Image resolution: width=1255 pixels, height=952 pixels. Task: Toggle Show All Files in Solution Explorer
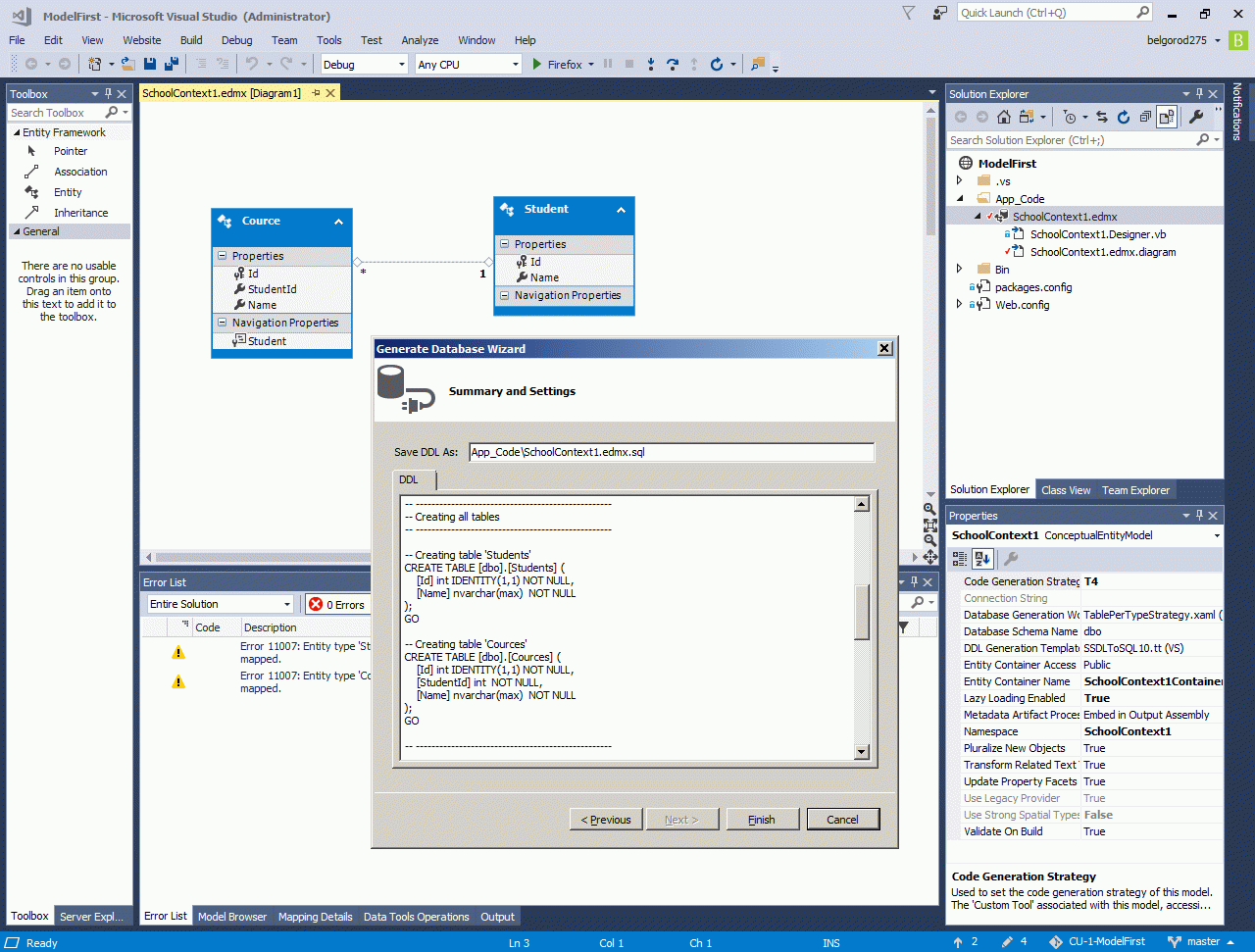(1167, 117)
